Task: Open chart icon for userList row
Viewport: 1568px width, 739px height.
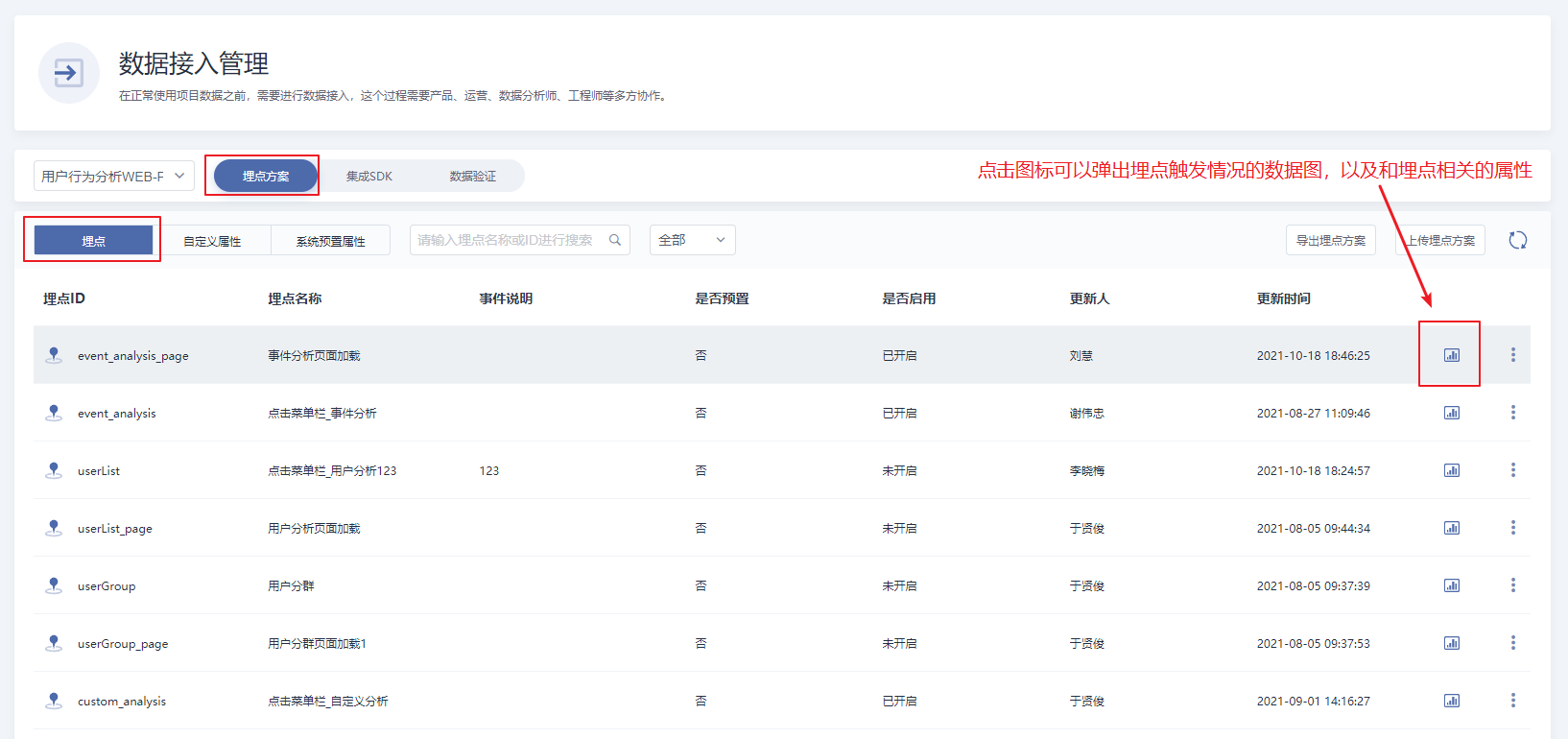Action: tap(1452, 470)
